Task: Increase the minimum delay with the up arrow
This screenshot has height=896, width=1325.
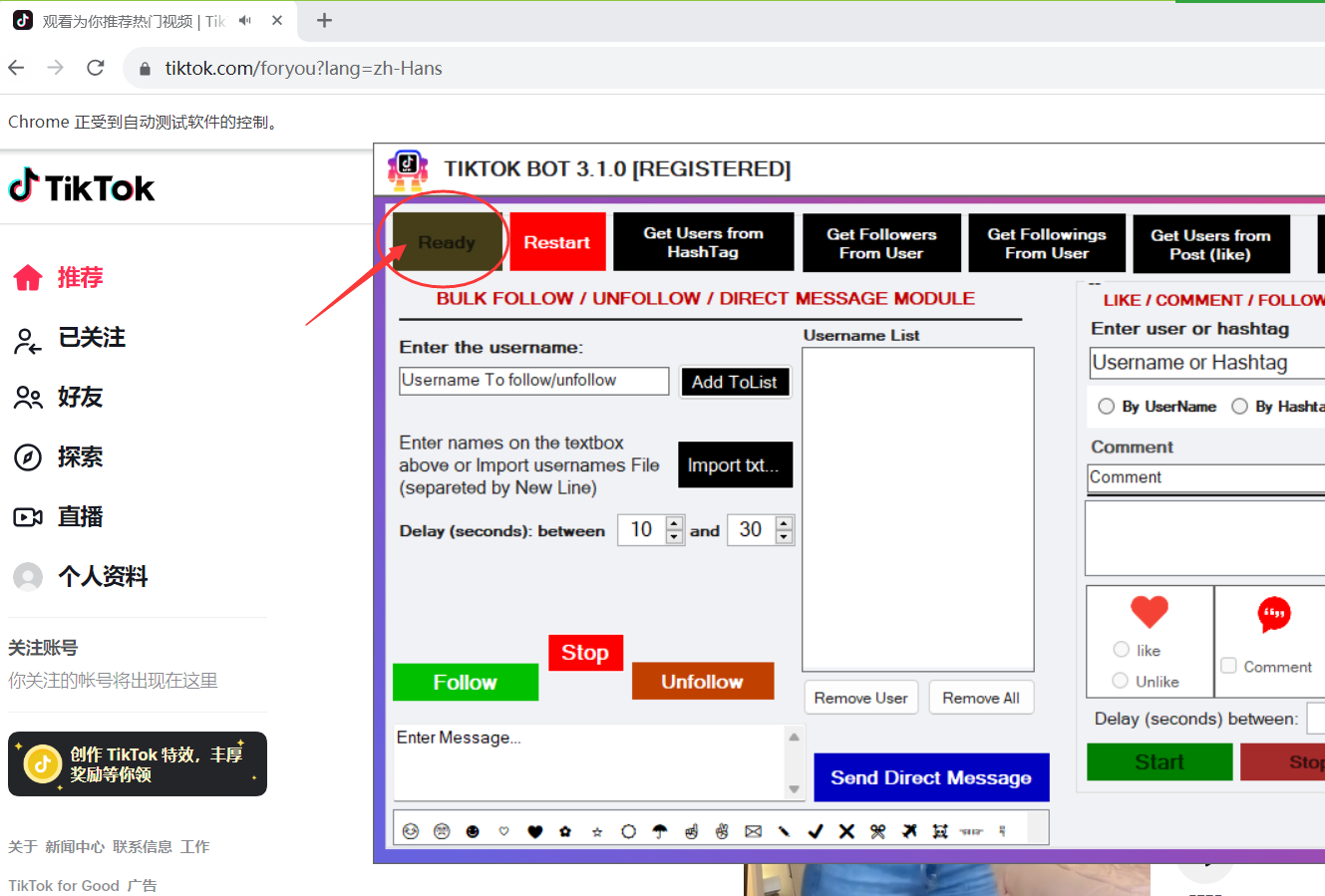Action: (675, 522)
